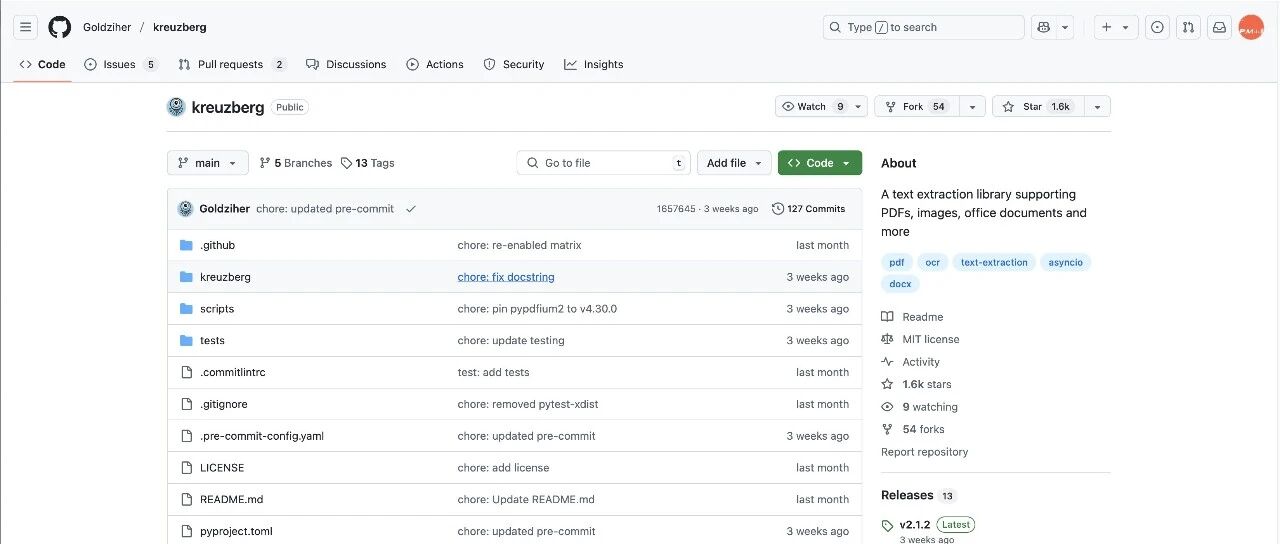Image resolution: width=1280 pixels, height=544 pixels.
Task: Open the create new plus menu
Action: tap(1114, 27)
